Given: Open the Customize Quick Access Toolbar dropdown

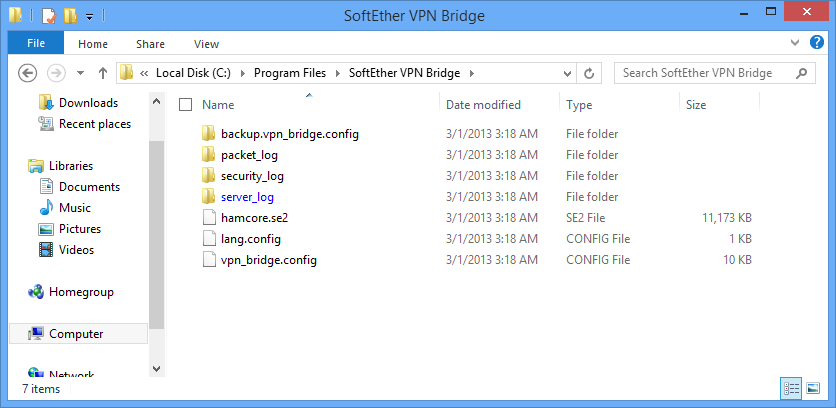Looking at the screenshot, I should [90, 17].
